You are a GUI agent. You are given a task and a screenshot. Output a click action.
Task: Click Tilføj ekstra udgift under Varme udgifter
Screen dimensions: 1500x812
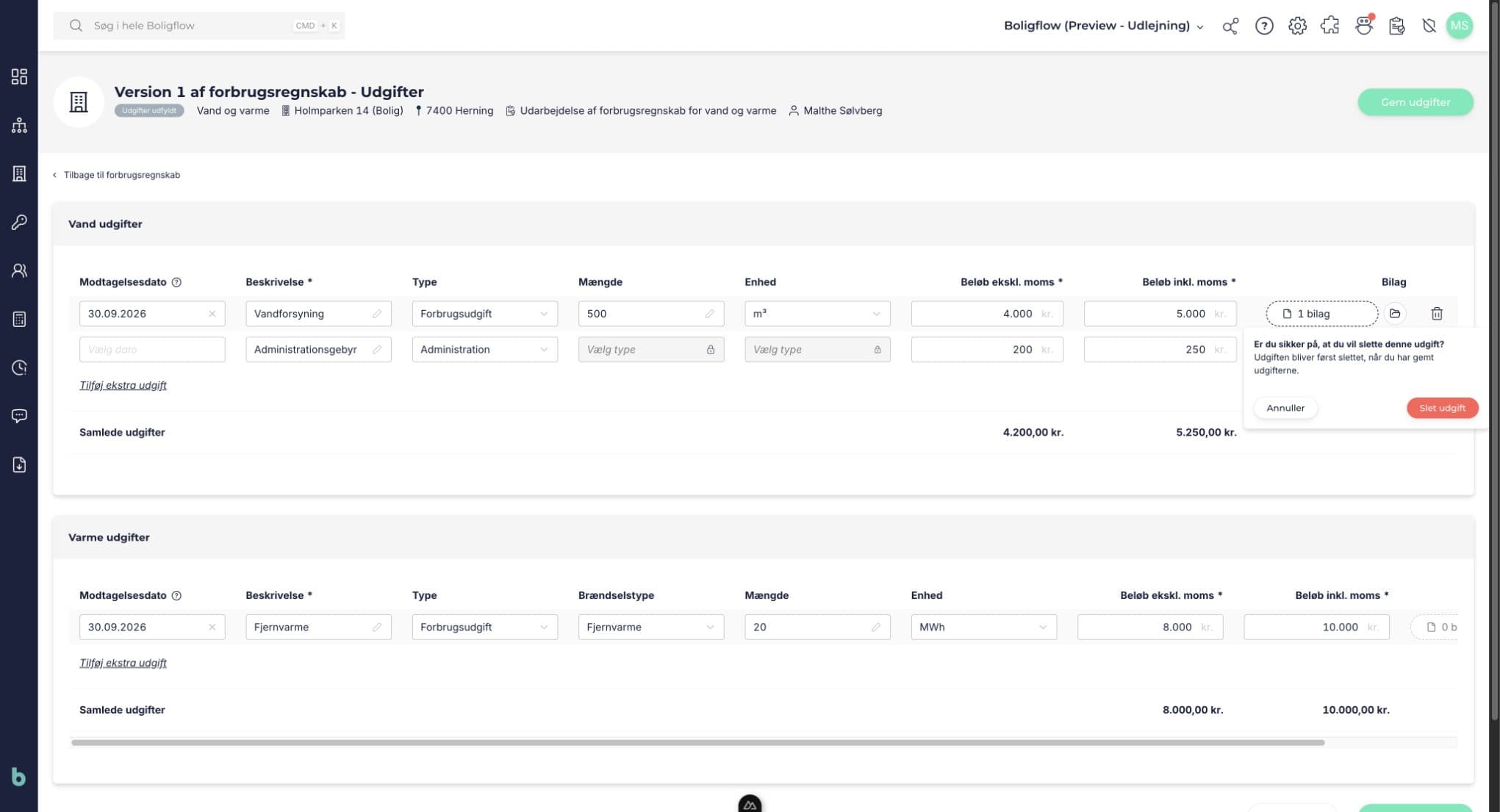point(123,663)
